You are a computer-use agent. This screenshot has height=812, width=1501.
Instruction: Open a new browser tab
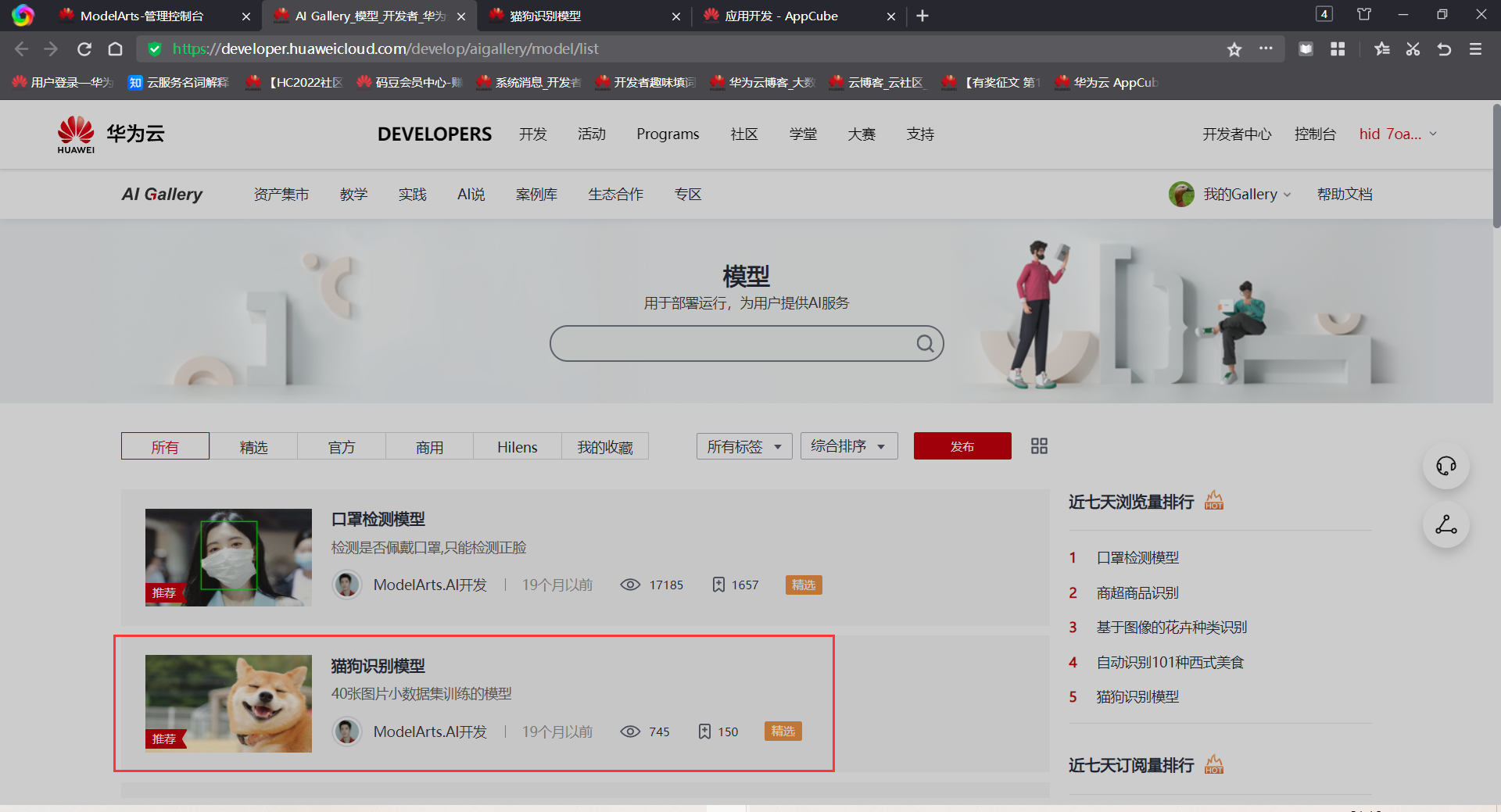[922, 16]
